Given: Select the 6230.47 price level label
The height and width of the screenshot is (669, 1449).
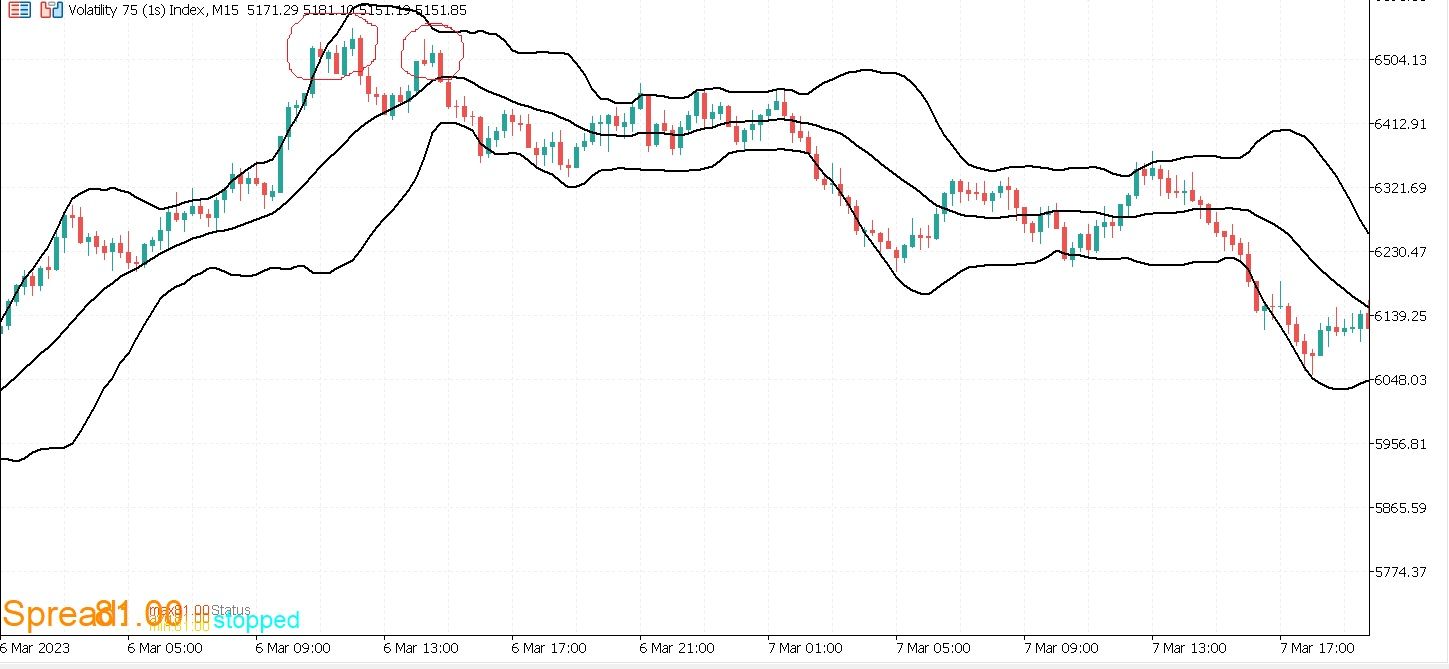Looking at the screenshot, I should (x=1402, y=252).
